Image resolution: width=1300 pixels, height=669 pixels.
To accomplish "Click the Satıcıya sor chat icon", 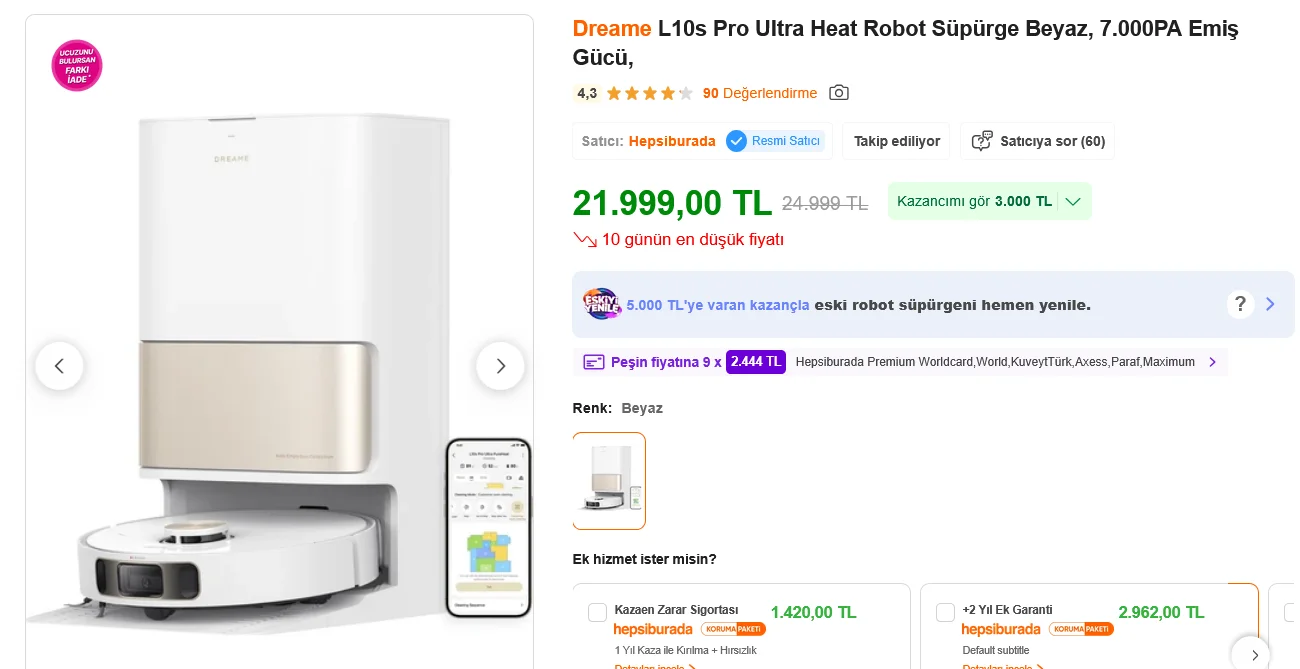I will [x=983, y=141].
